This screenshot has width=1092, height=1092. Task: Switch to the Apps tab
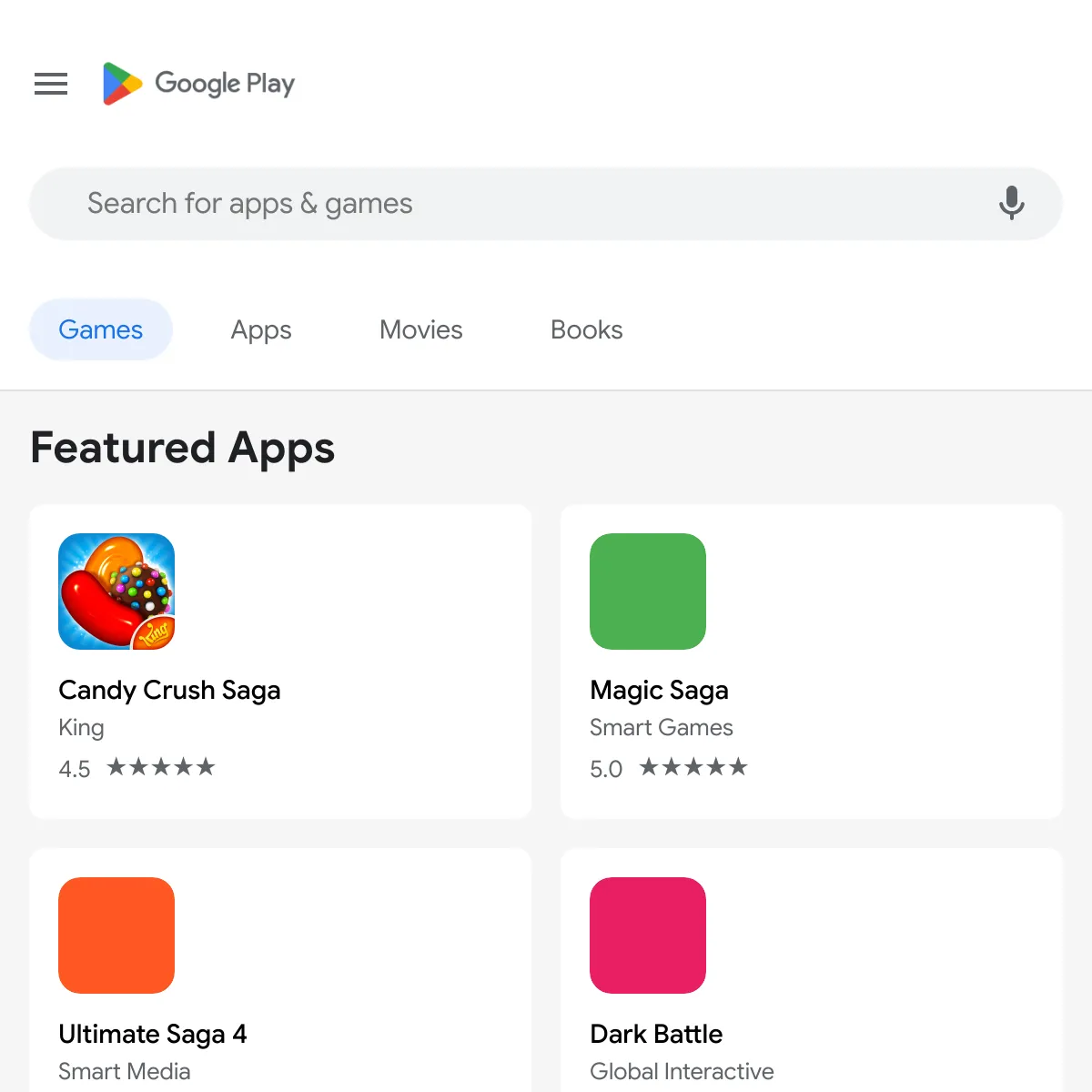pos(261,329)
